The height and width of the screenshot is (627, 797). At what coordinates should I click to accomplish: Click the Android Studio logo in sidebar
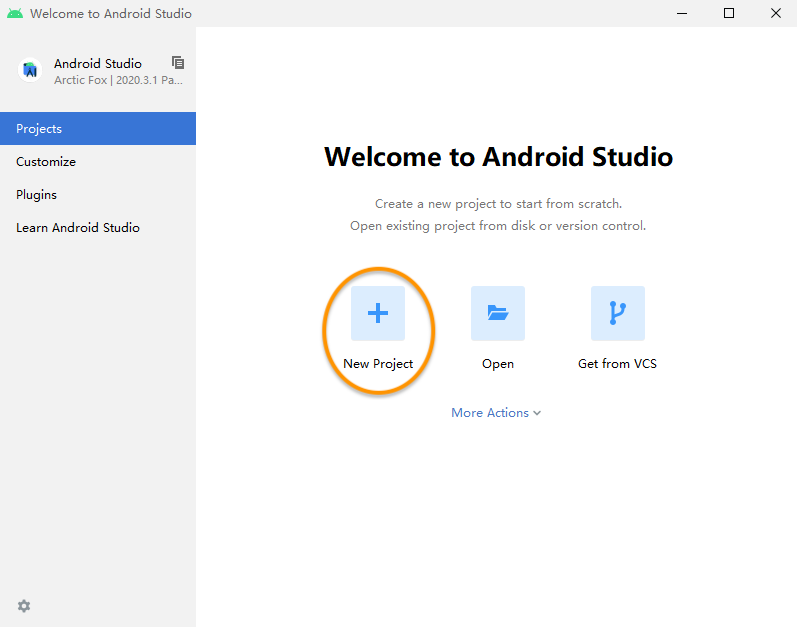coord(30,70)
